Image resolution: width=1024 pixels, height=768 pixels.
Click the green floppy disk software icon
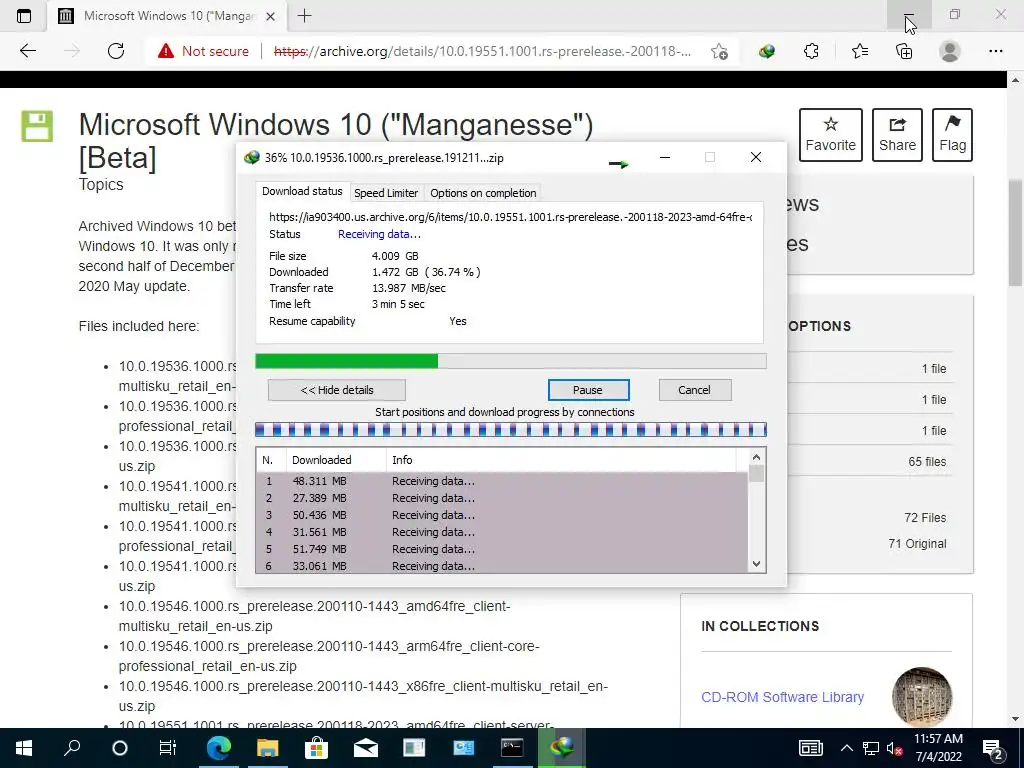[x=37, y=126]
